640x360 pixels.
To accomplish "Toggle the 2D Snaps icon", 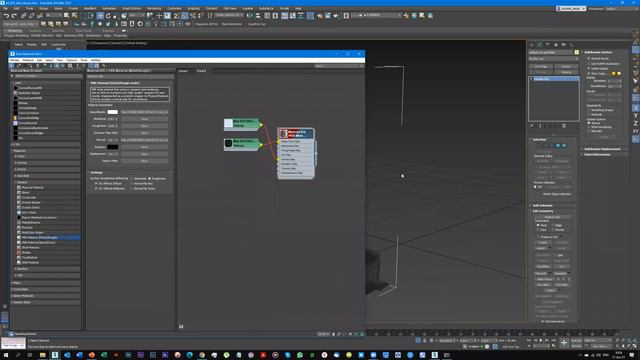I will (176, 16).
